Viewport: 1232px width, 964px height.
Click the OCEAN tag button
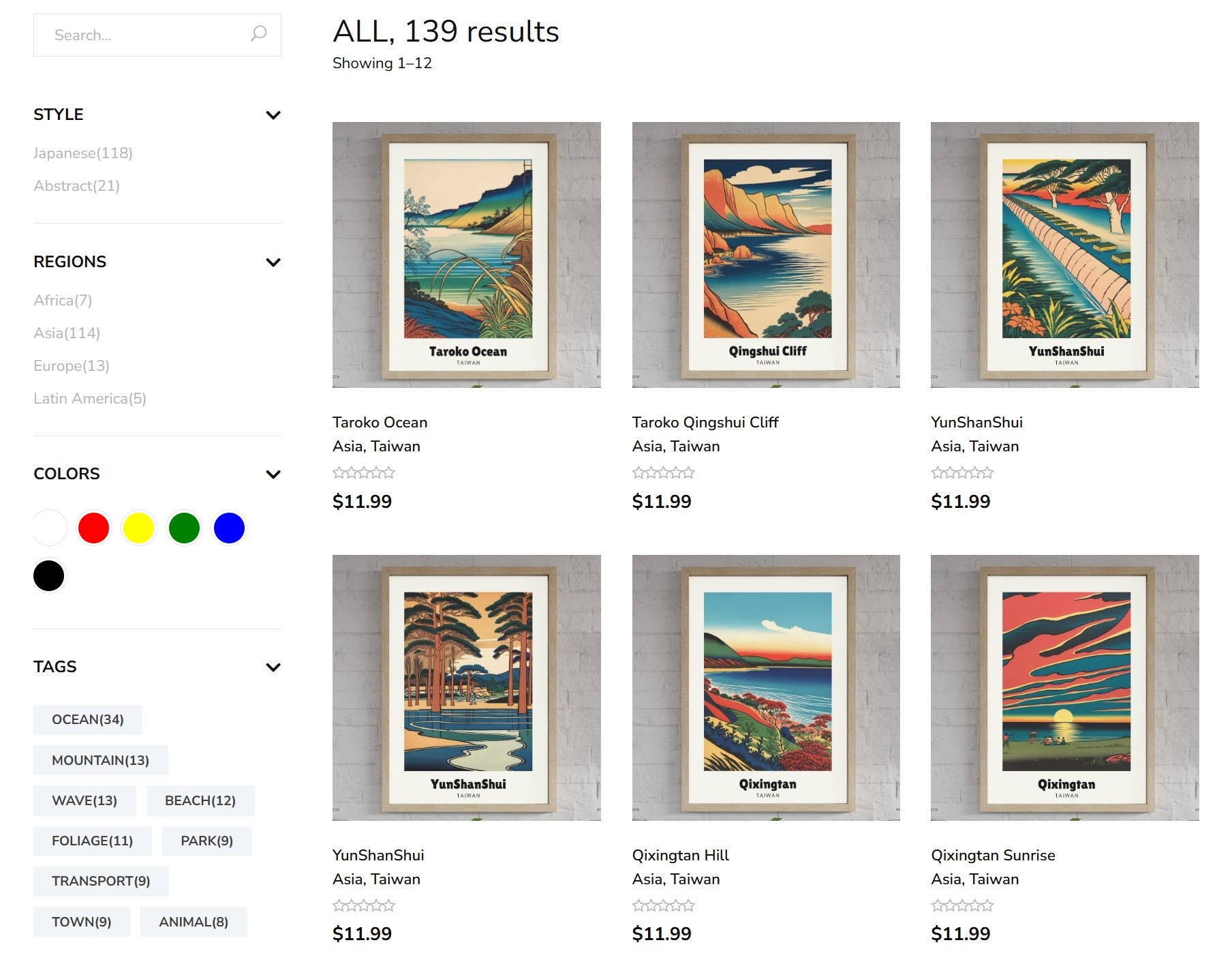(x=88, y=720)
